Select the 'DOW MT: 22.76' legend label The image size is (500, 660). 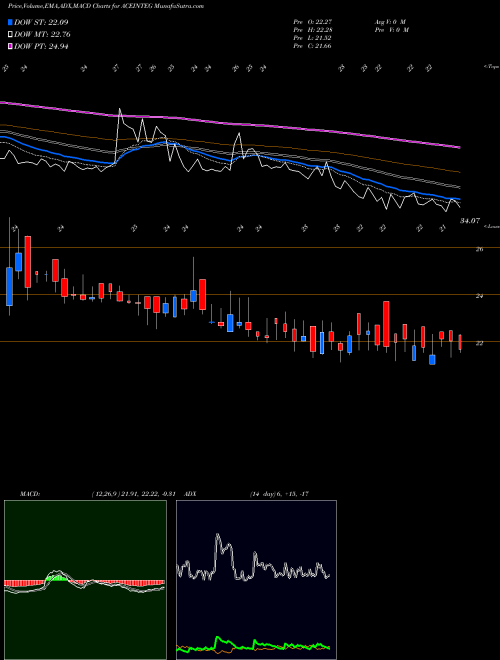(x=42, y=35)
